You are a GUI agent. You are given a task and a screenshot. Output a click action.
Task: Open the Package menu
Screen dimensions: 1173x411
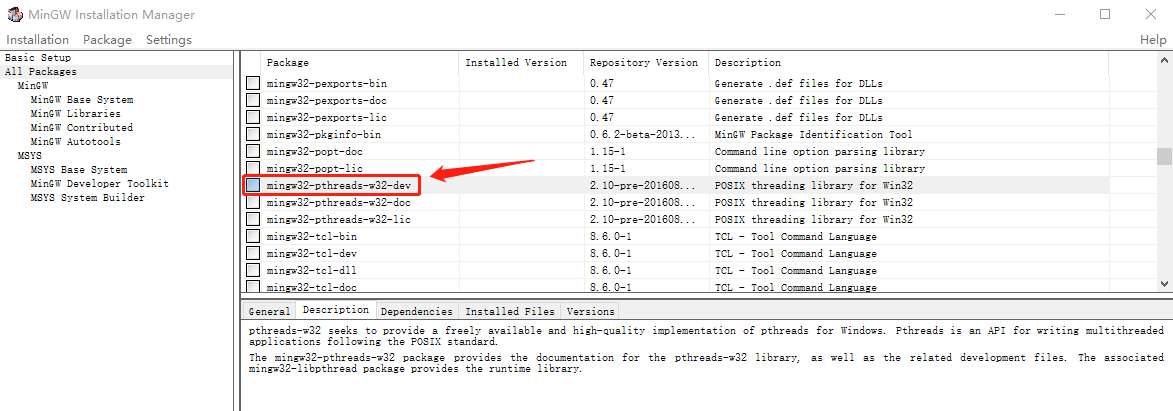(107, 39)
